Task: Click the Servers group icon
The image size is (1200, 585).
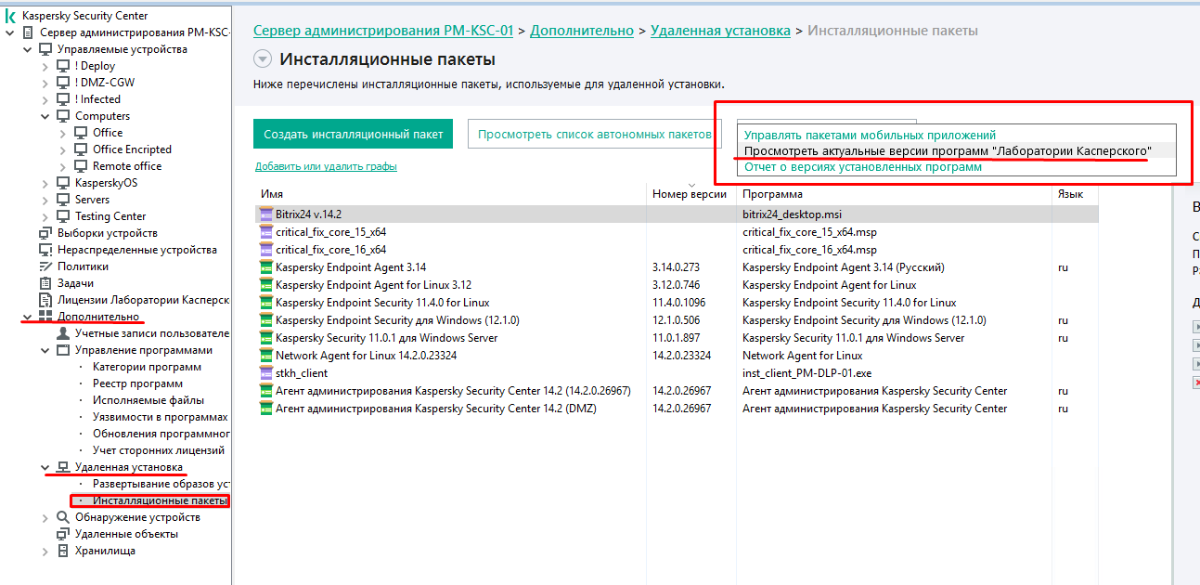Action: tap(64, 199)
